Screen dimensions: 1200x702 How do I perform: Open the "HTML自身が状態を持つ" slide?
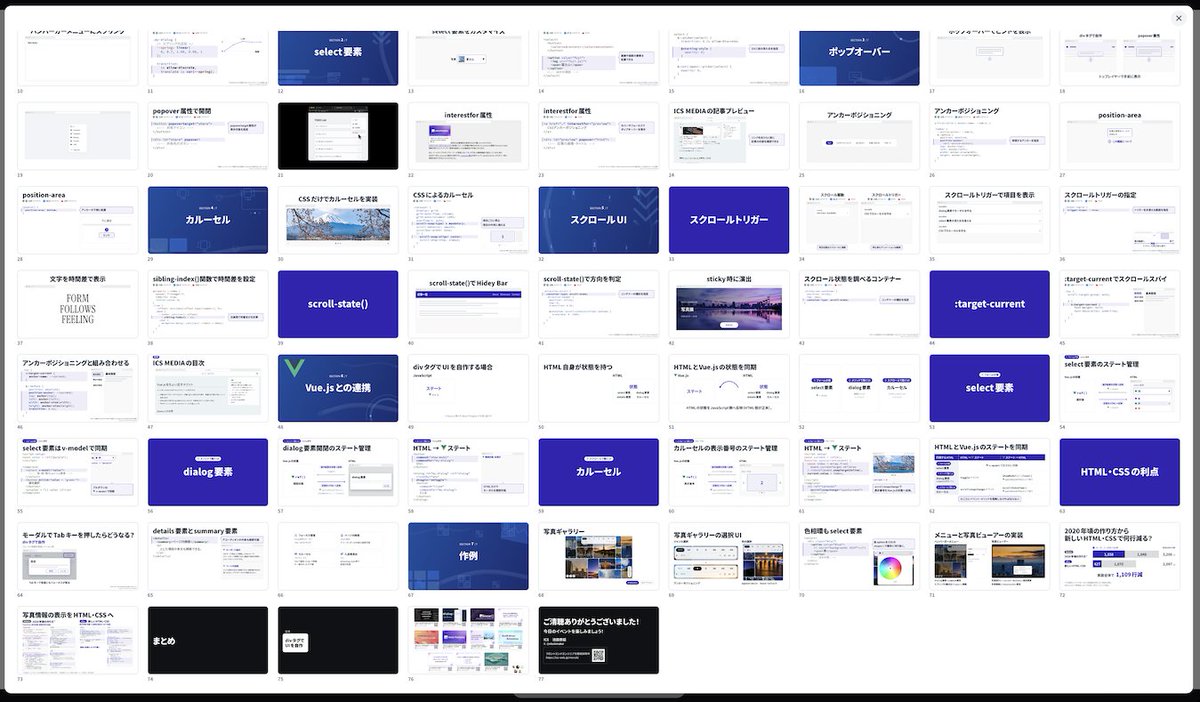(599, 388)
